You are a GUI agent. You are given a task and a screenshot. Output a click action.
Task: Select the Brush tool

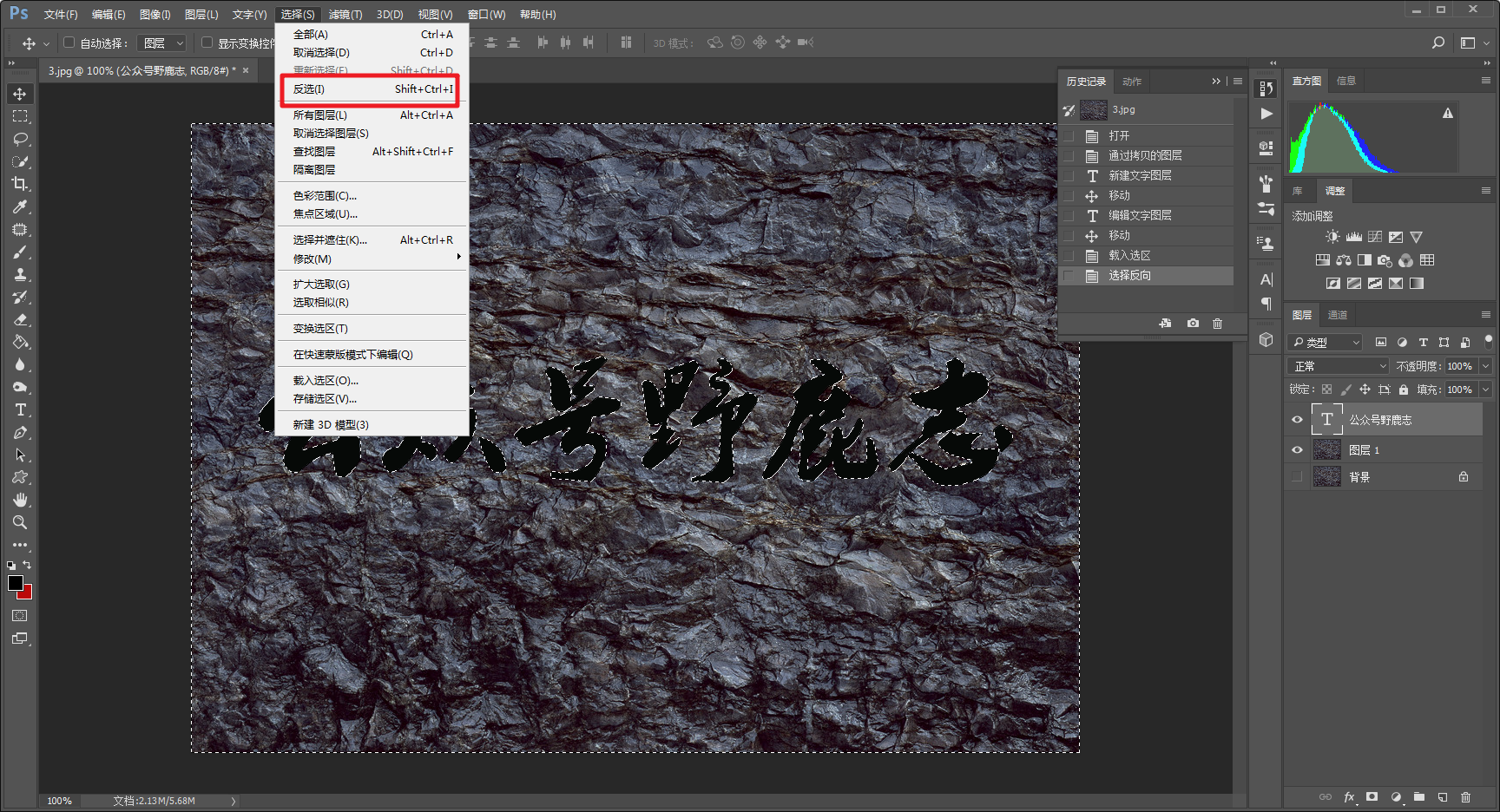tap(20, 252)
